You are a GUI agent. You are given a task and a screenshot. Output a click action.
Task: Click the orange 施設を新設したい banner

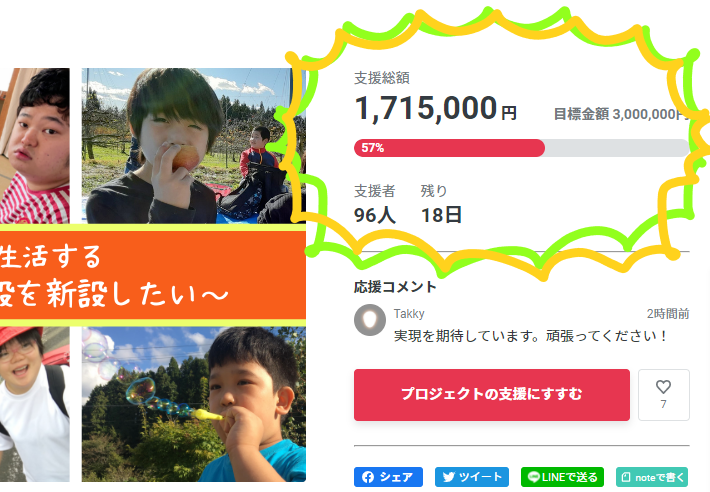coord(153,275)
